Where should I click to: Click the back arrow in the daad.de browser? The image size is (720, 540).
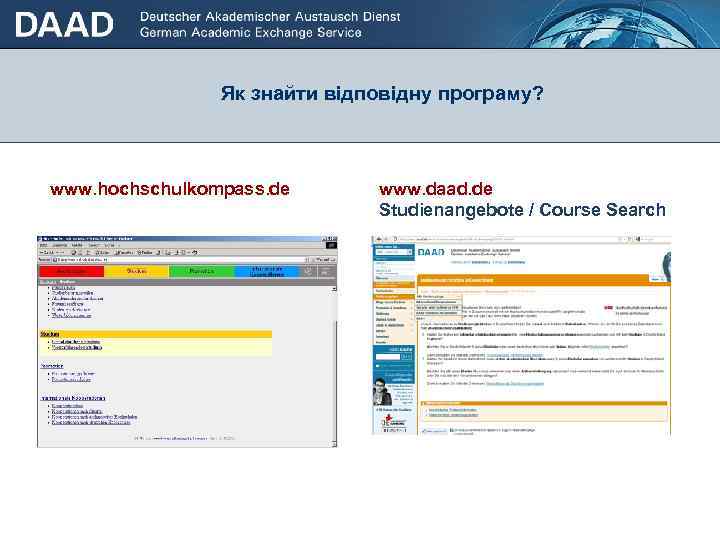[x=379, y=239]
